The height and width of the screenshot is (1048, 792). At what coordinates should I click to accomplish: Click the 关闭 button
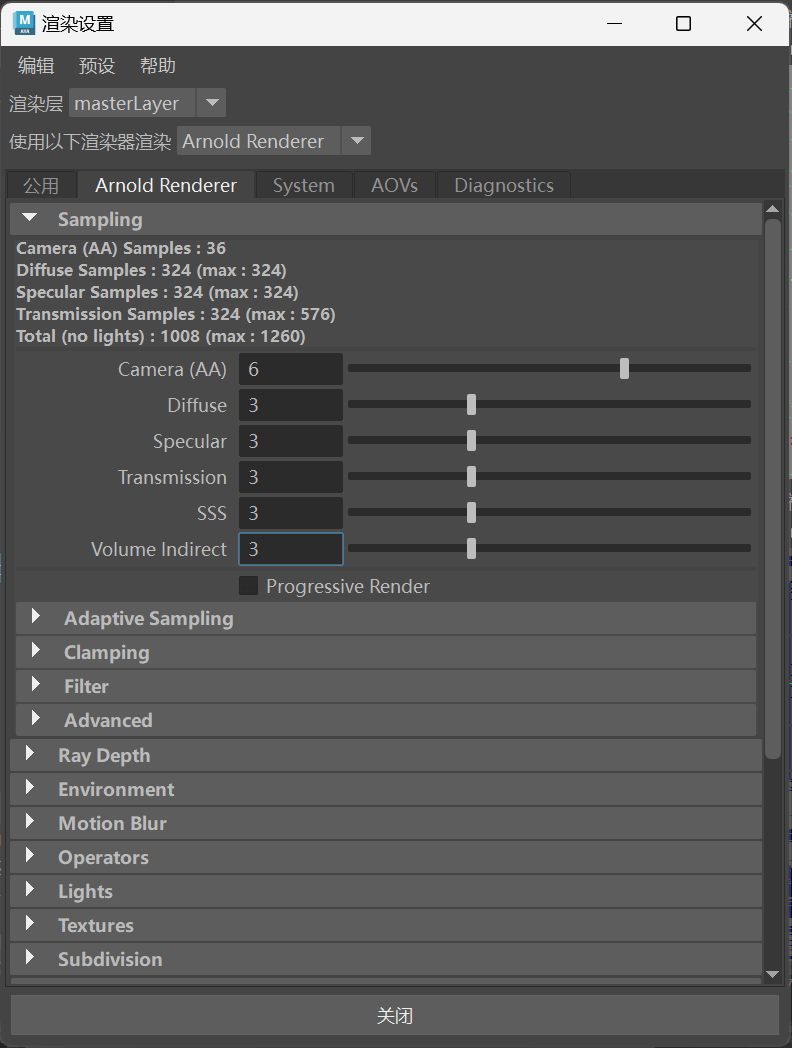click(x=394, y=1016)
